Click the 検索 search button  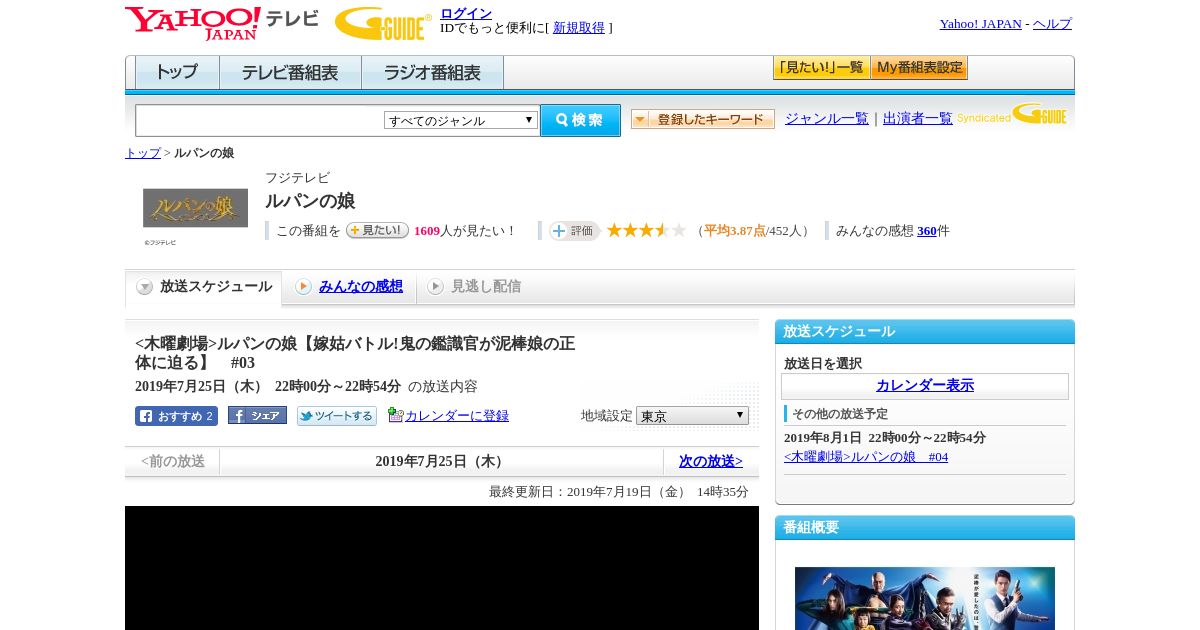(580, 120)
